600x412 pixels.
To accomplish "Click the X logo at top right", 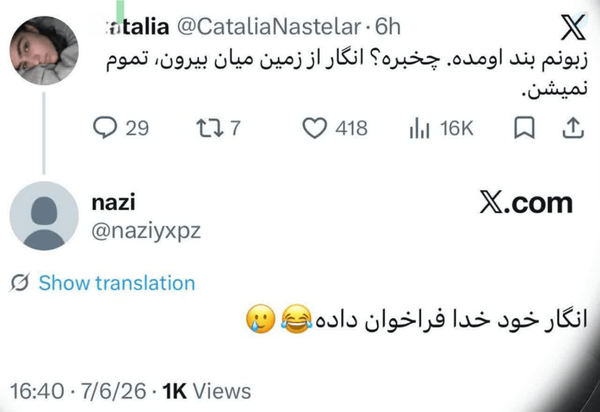I will (x=573, y=27).
